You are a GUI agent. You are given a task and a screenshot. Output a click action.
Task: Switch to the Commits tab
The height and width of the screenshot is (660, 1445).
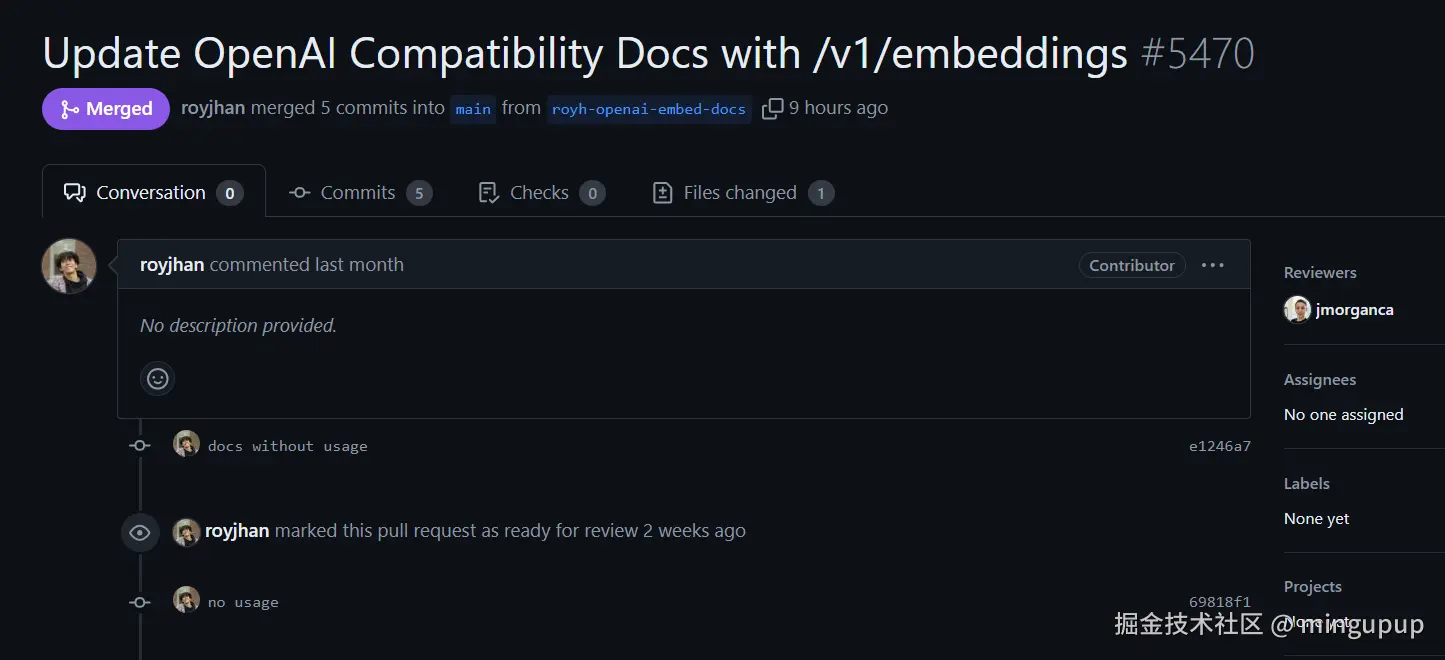(x=357, y=192)
